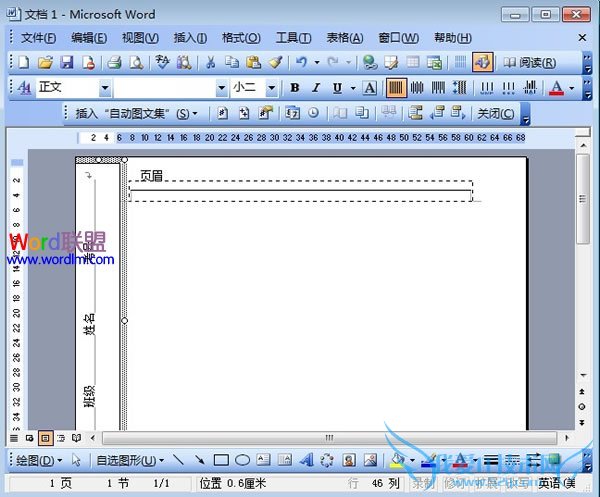Open the 插入(I) menu
Image resolution: width=600 pixels, height=497 pixels.
[x=190, y=37]
